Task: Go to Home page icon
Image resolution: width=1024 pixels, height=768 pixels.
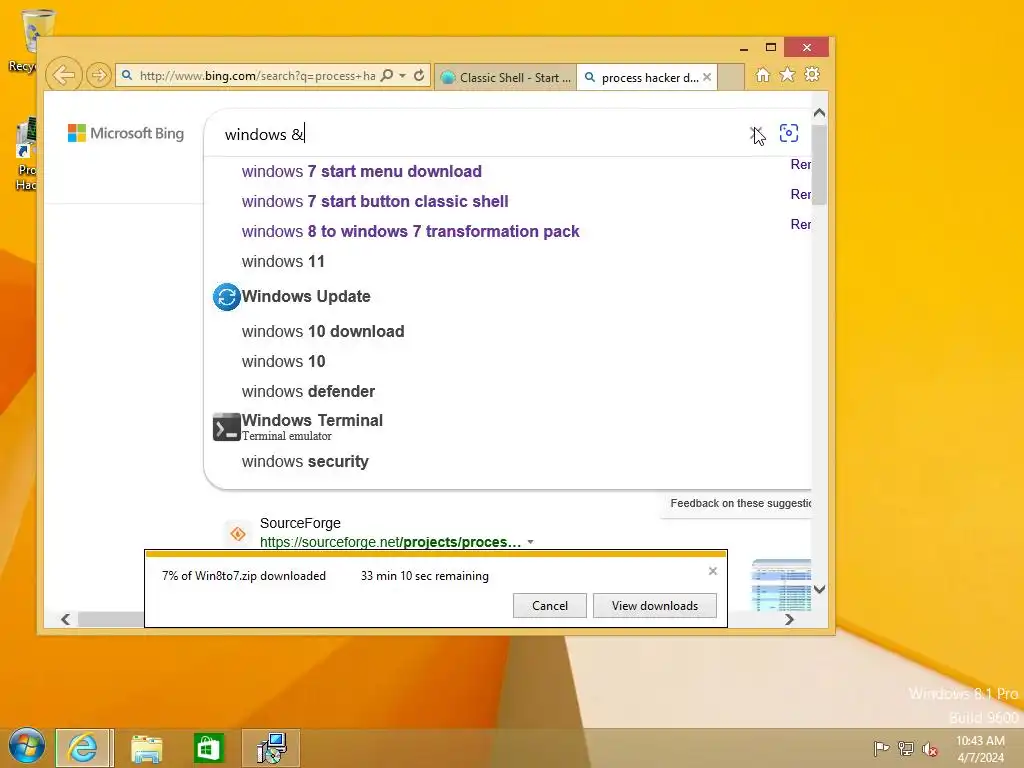Action: 763,75
